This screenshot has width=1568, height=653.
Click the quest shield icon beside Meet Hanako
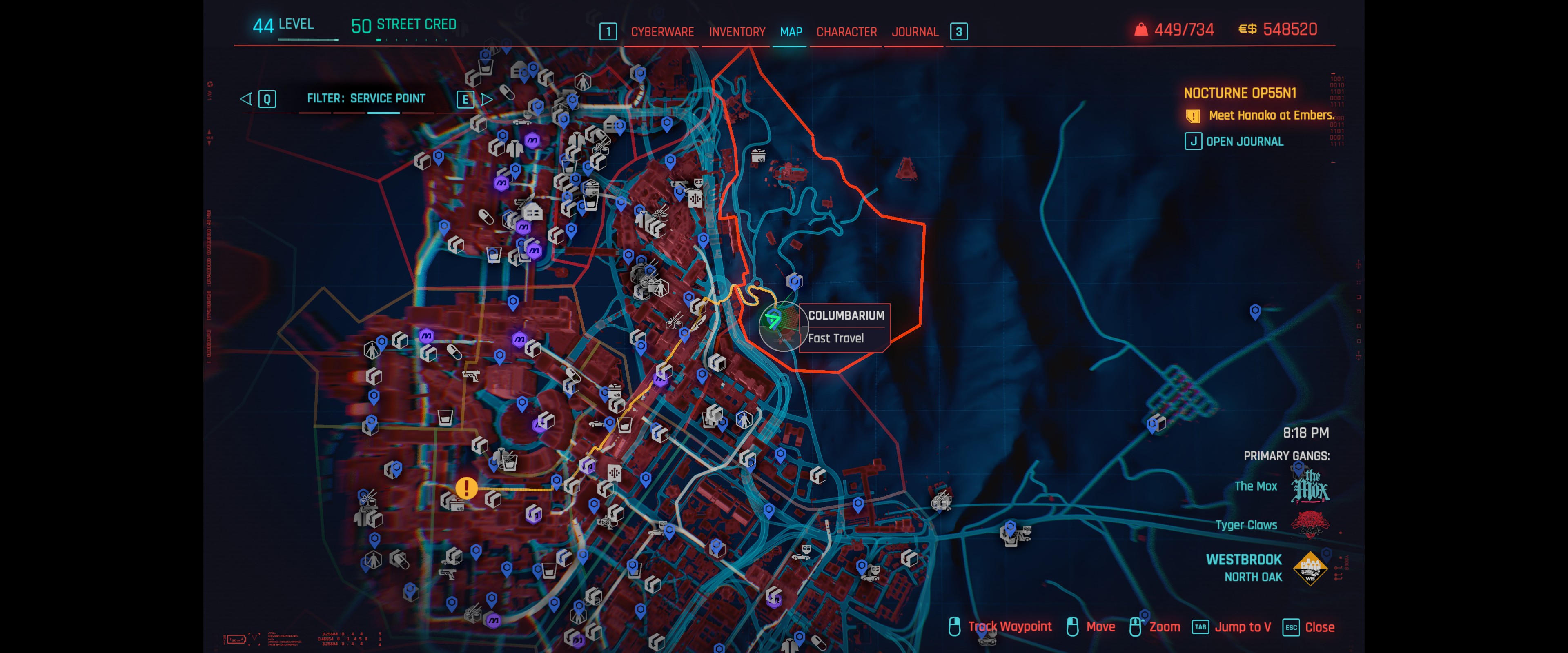(x=1192, y=115)
